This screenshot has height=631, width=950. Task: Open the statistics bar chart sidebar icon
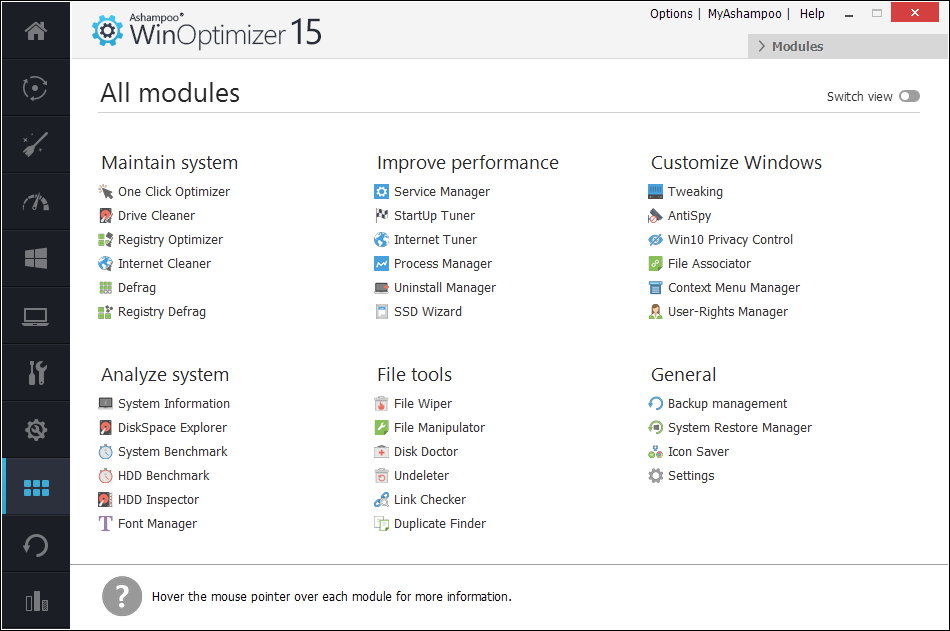(35, 601)
